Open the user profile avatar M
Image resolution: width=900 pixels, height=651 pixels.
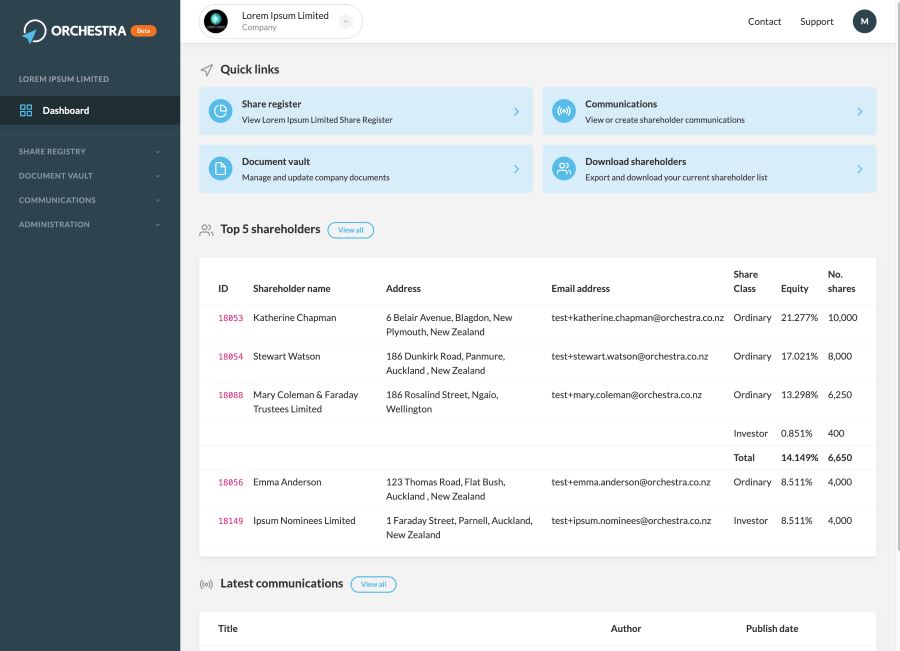(864, 21)
